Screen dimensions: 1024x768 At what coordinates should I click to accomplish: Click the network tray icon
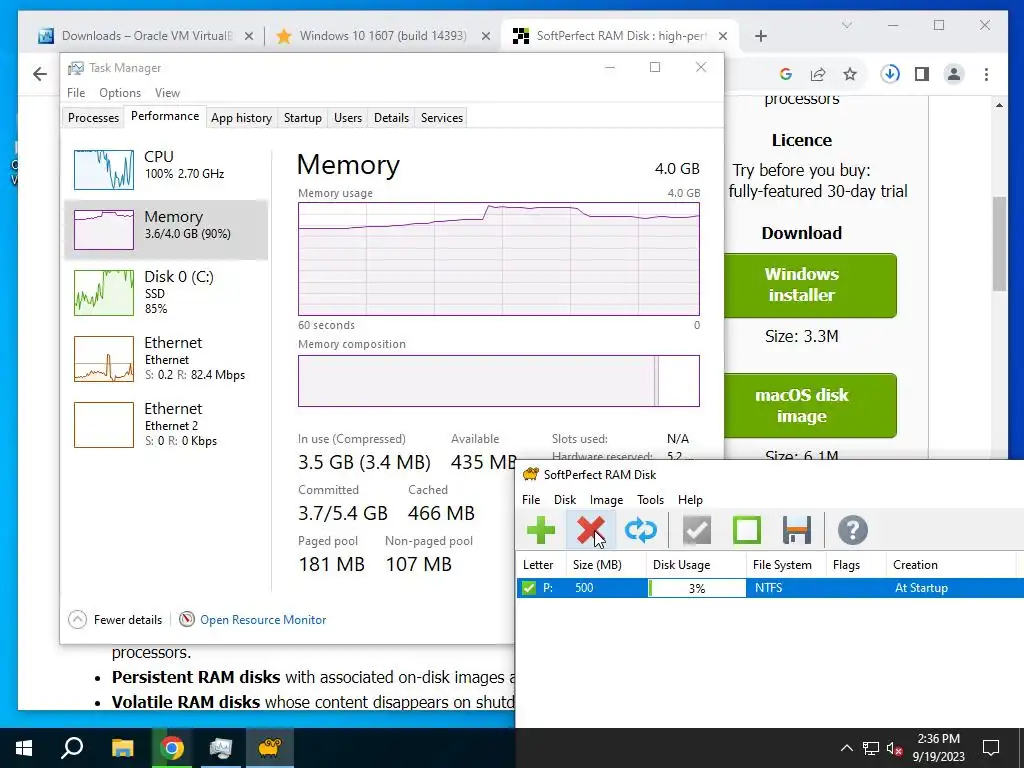871,748
